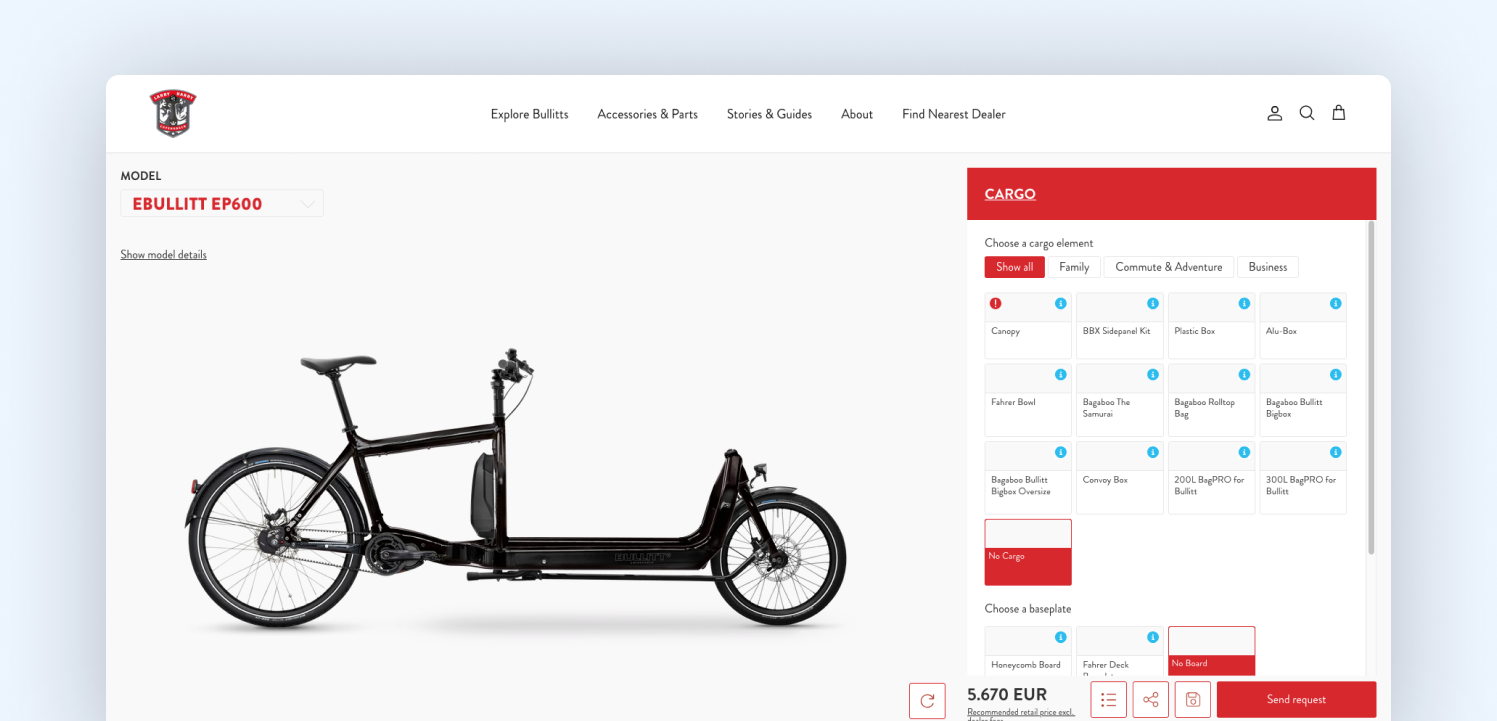Choose the Convoy Box cargo tile
The width and height of the screenshot is (1497, 721).
pos(1119,478)
